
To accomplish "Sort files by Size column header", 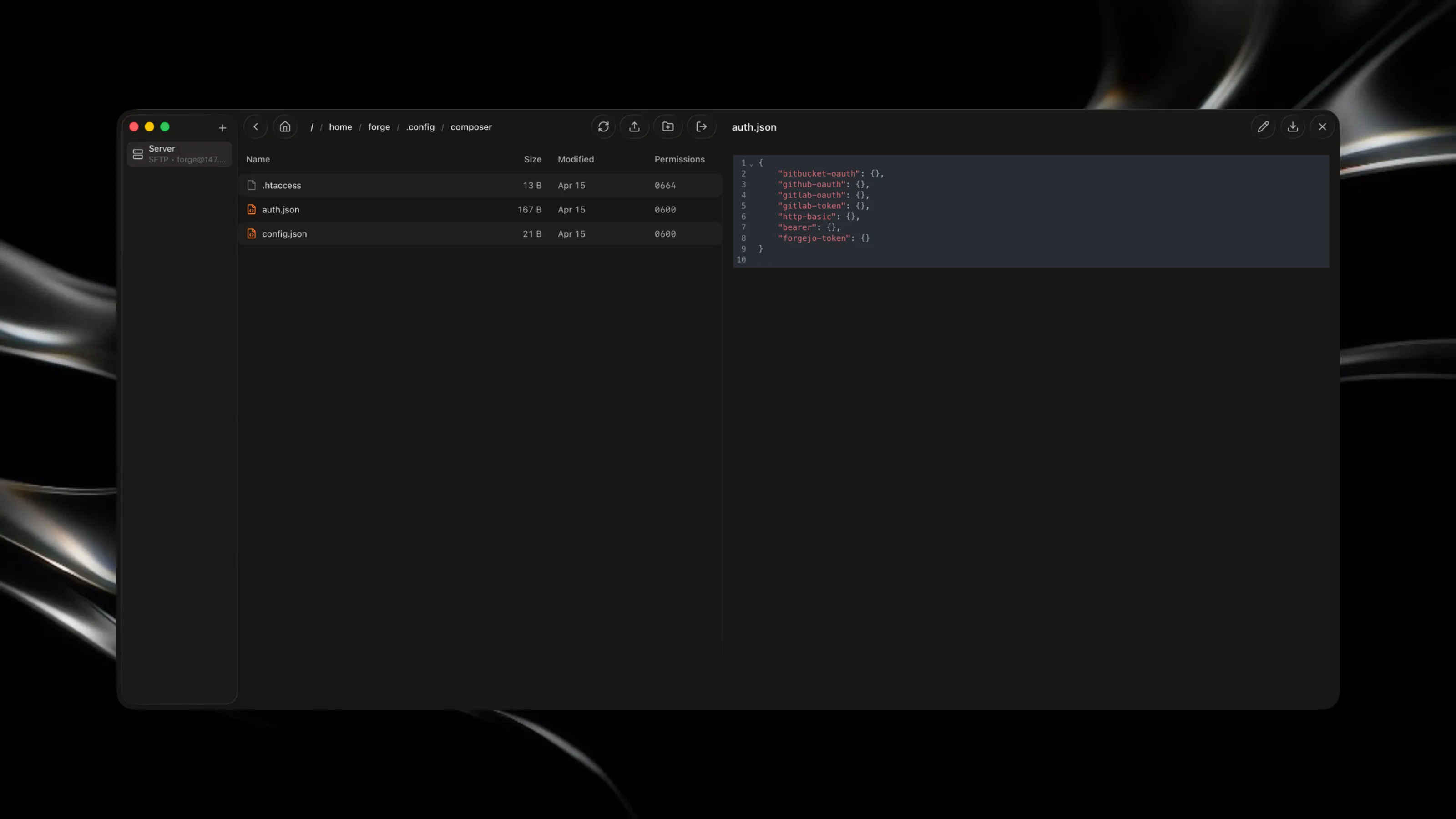I will click(x=532, y=159).
